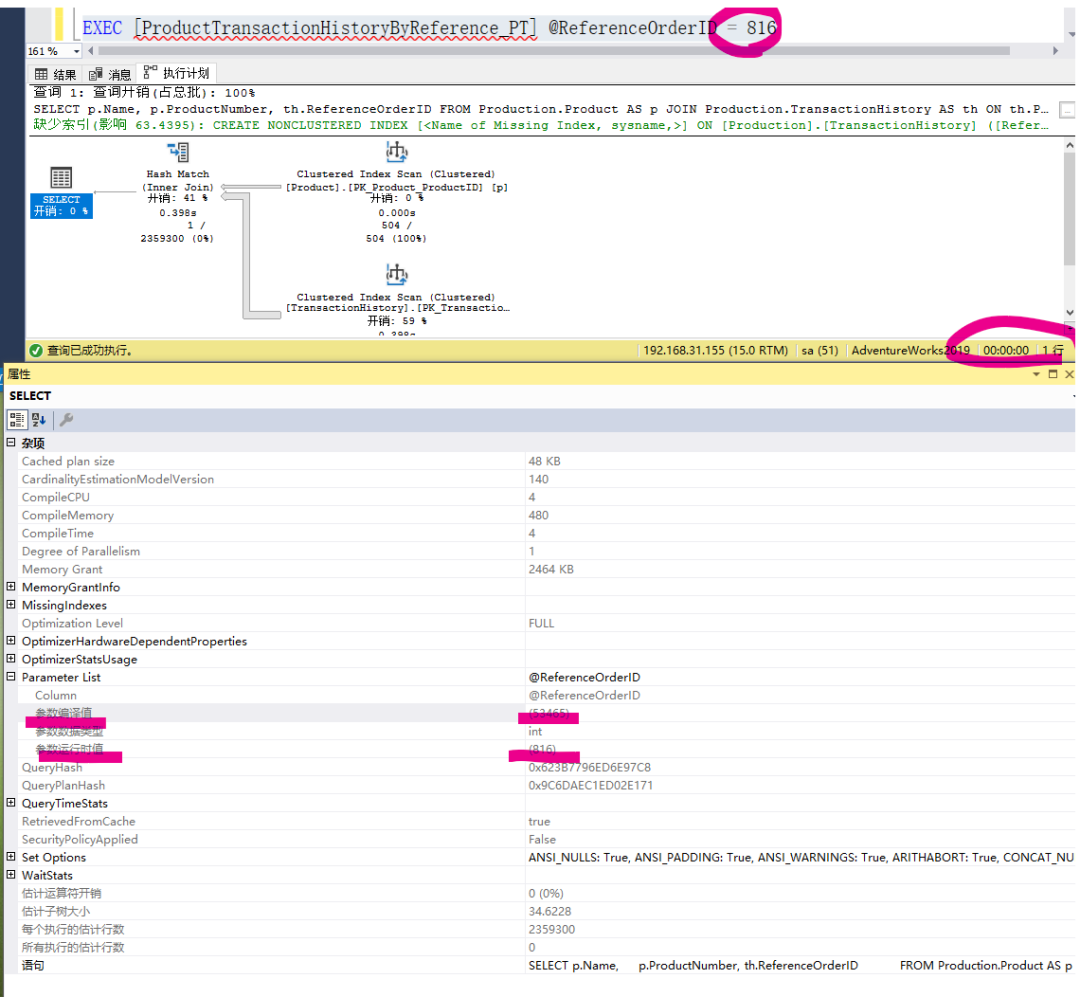This screenshot has width=1080, height=997.
Task: Open the 161 % zoom dropdown
Action: 76,52
